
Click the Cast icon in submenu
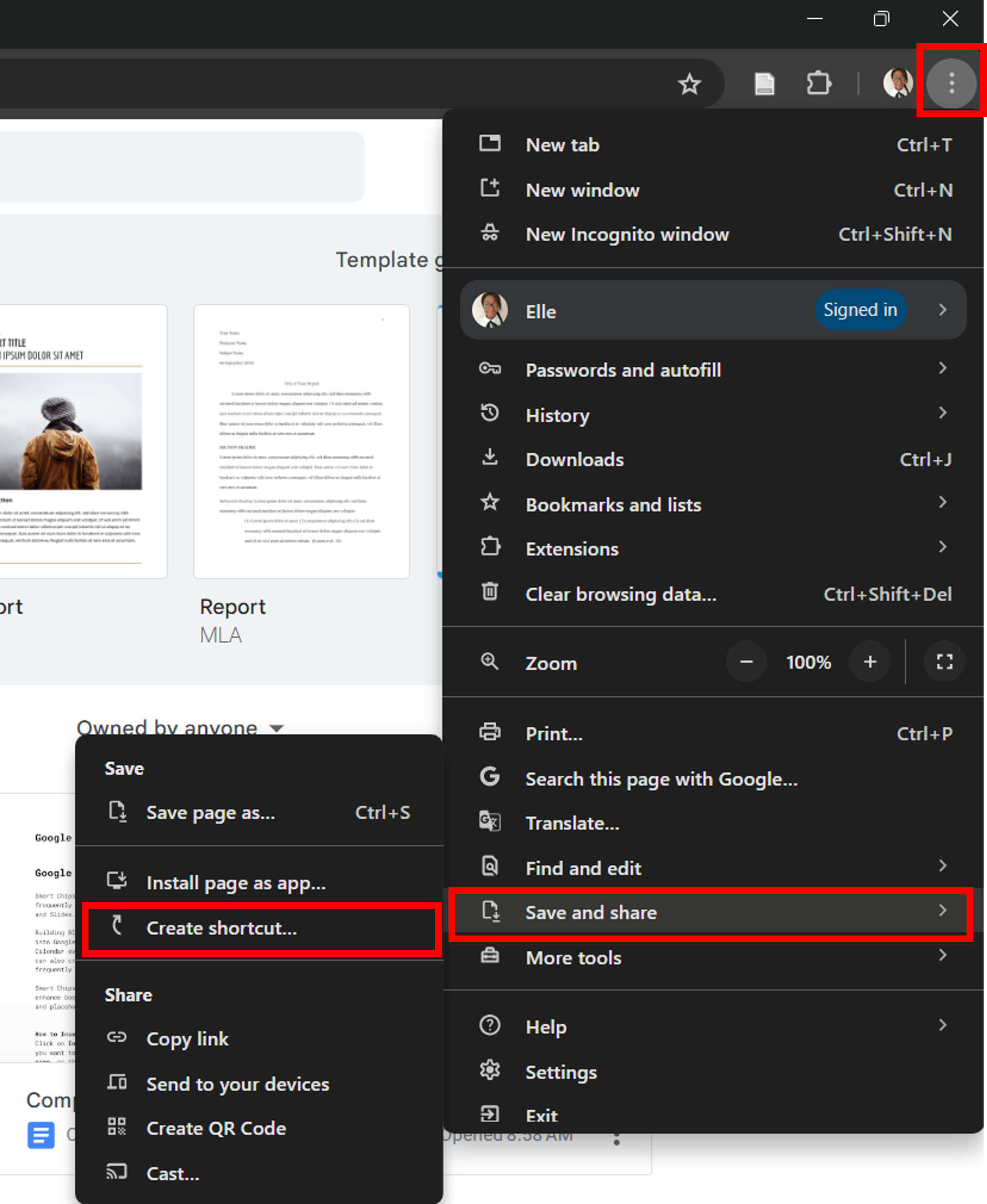[x=117, y=1171]
